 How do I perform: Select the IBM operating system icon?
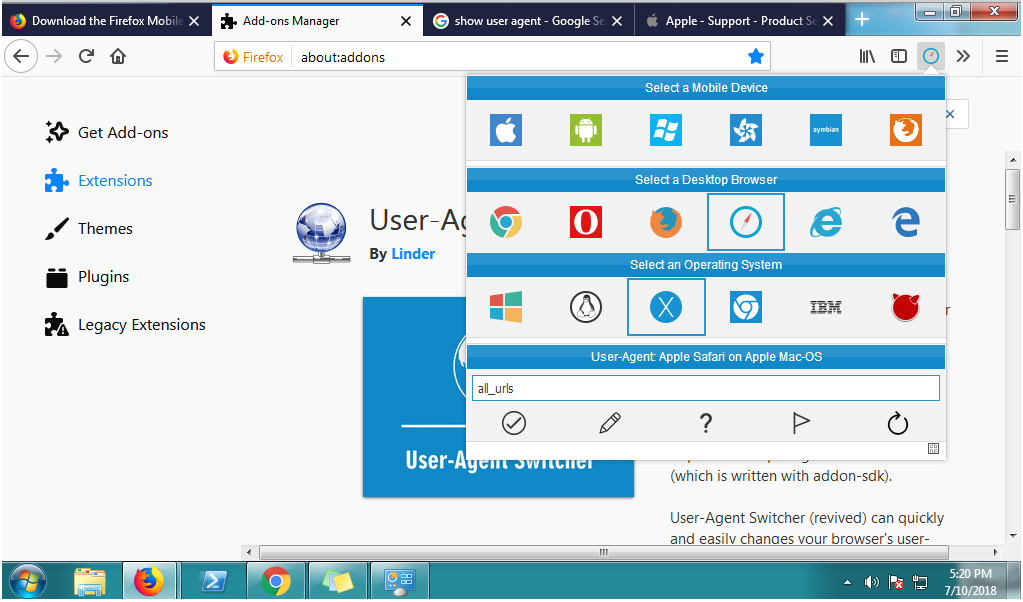826,307
